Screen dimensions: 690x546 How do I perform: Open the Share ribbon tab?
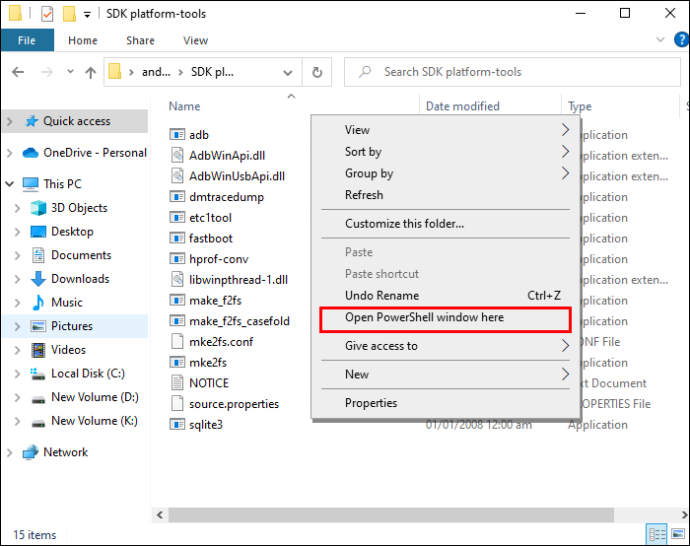coord(140,40)
